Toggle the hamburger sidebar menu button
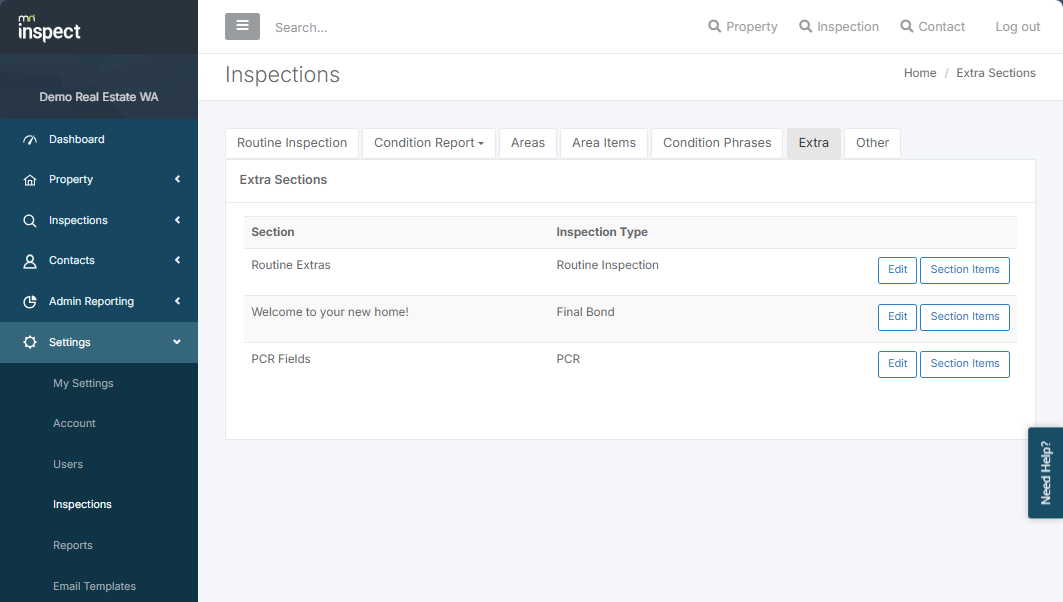This screenshot has height=602, width=1063. point(242,26)
